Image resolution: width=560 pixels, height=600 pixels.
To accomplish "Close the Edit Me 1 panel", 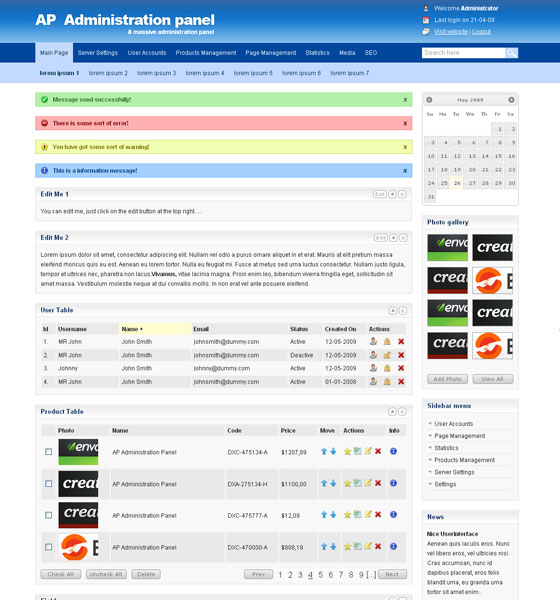I will [402, 194].
